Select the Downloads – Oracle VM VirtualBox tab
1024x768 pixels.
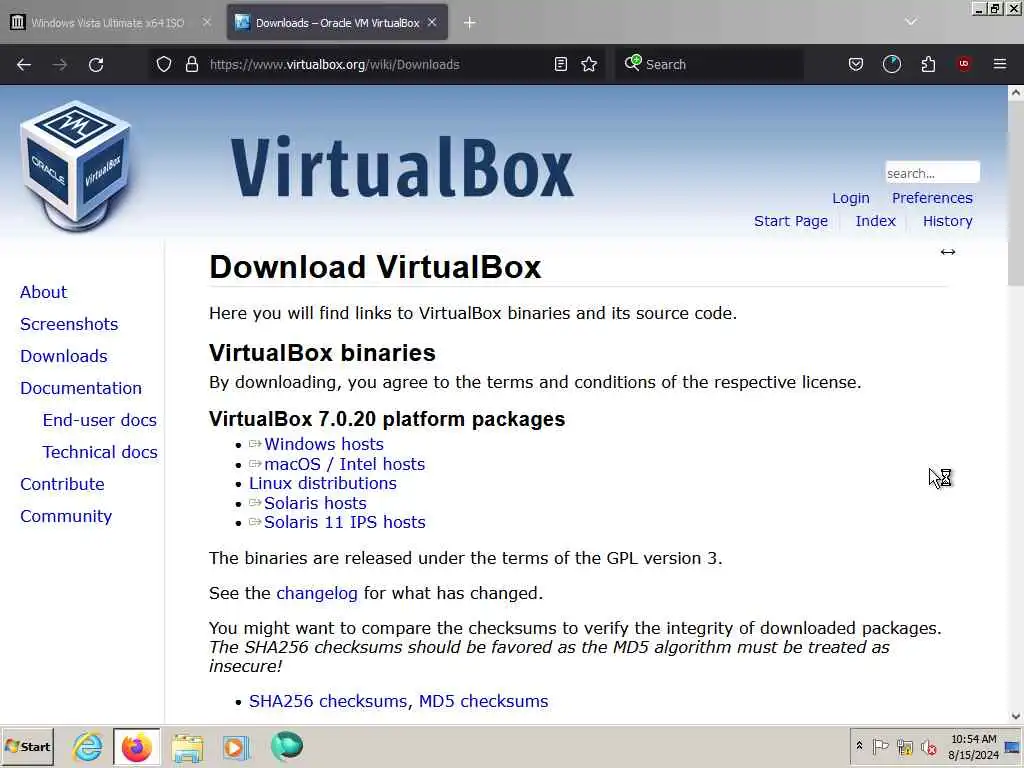click(337, 23)
